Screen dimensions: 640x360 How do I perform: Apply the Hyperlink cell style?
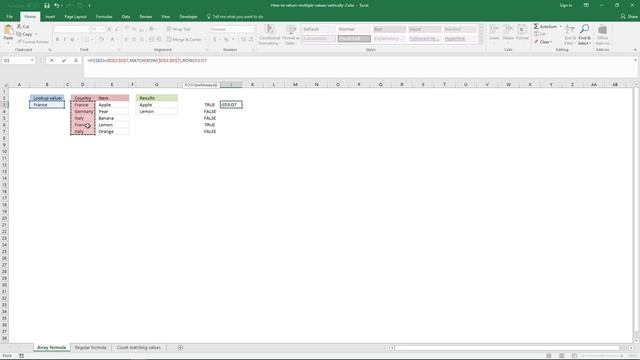[x=460, y=39]
